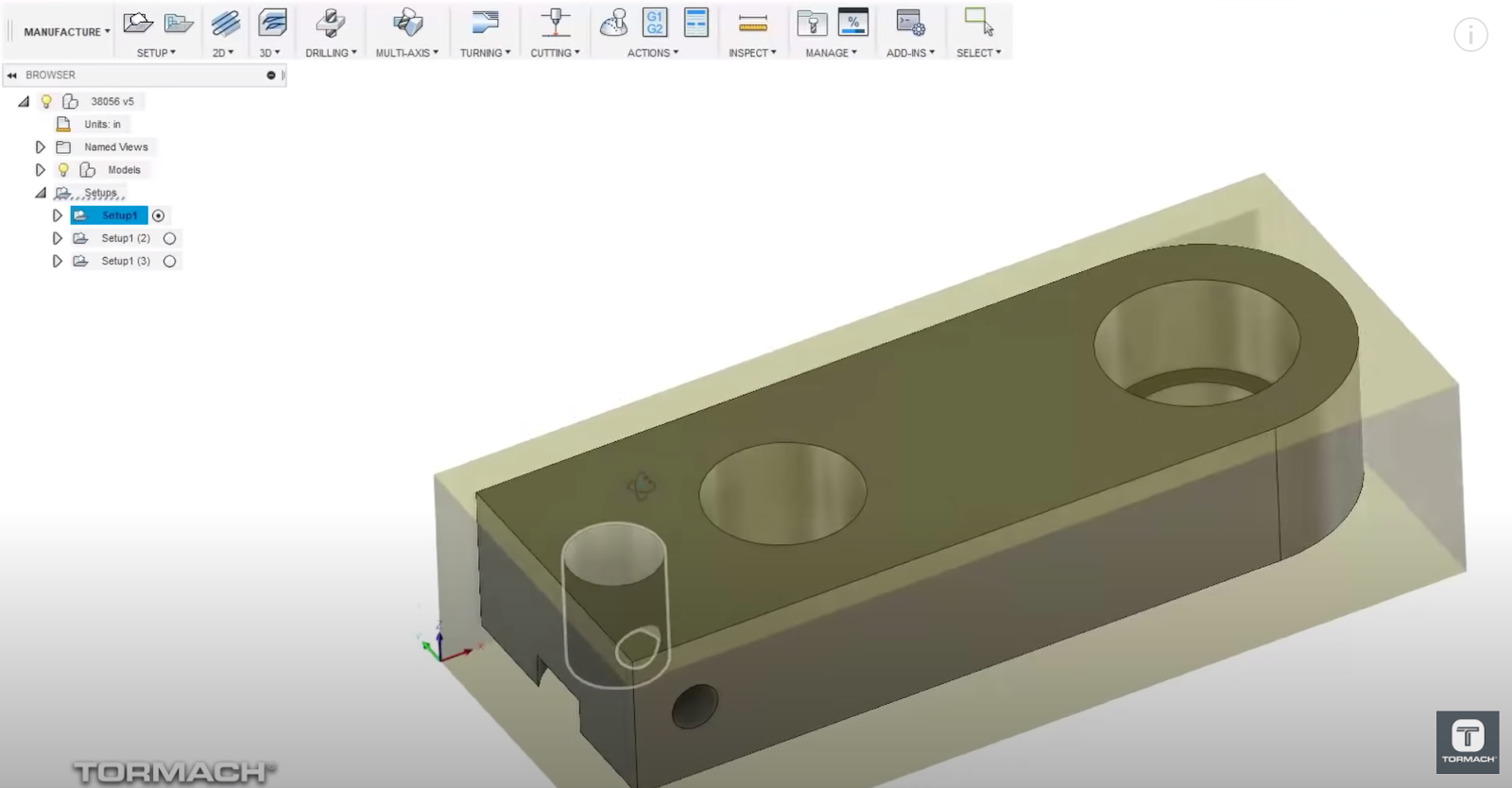
Task: Click the Turning operation icon
Action: (485, 23)
